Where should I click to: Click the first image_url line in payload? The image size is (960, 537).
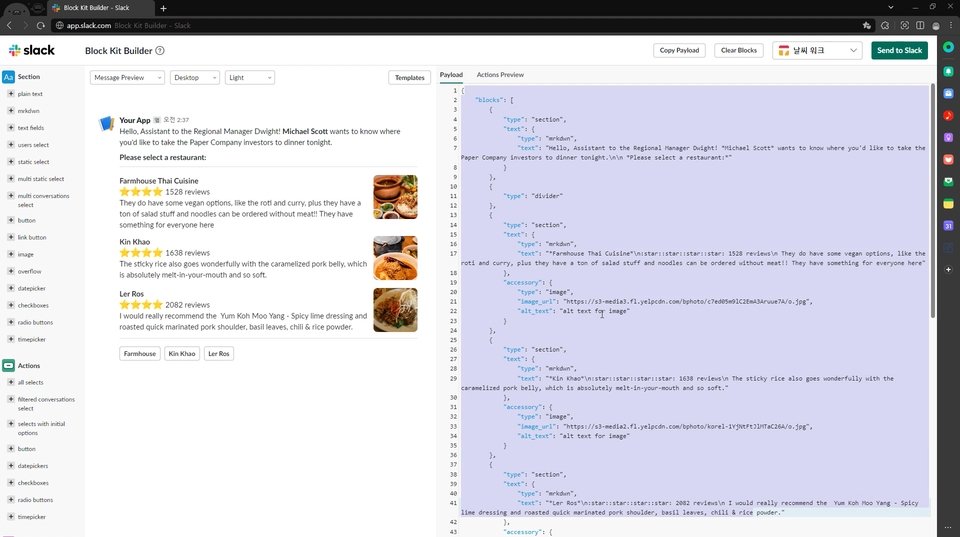(x=664, y=301)
